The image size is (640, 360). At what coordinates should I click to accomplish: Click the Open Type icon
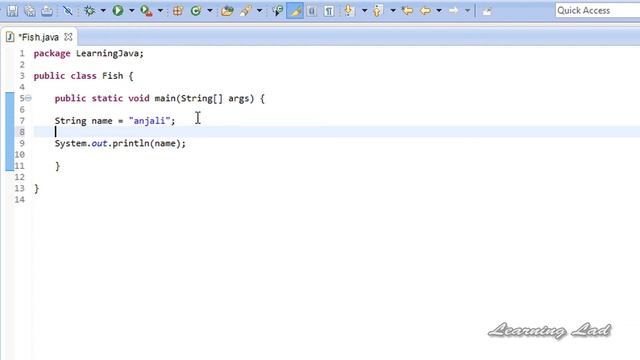(x=227, y=11)
